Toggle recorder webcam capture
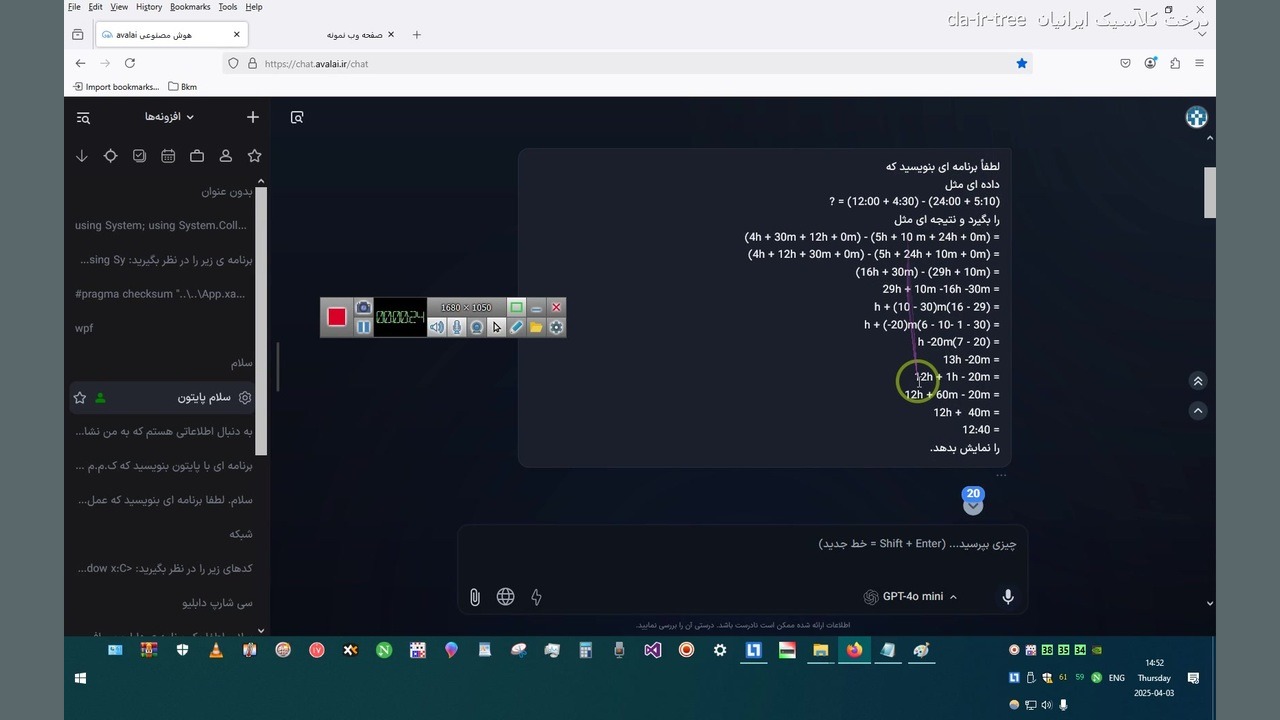The image size is (1280, 720). point(477,327)
